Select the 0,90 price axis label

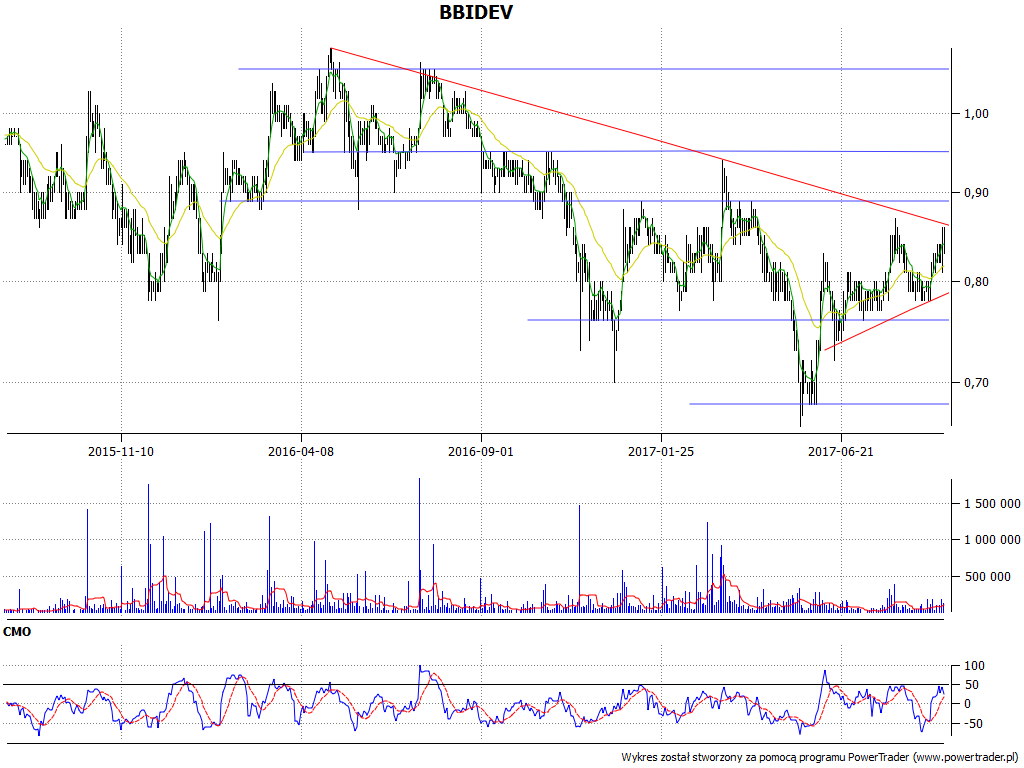976,193
